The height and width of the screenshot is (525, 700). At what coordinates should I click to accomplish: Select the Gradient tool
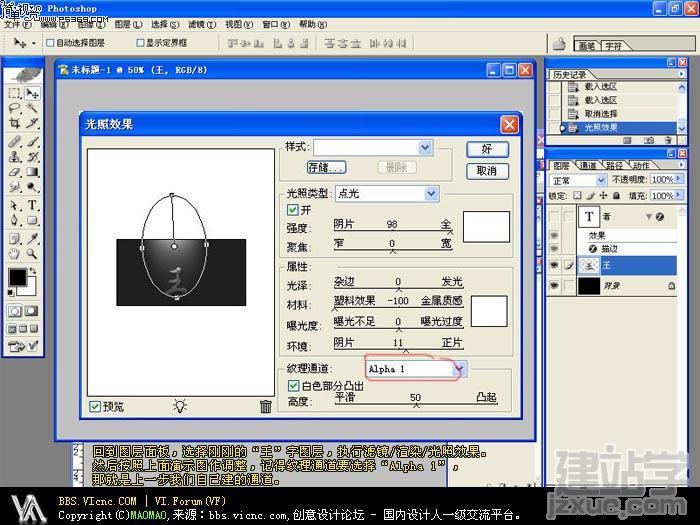click(32, 172)
